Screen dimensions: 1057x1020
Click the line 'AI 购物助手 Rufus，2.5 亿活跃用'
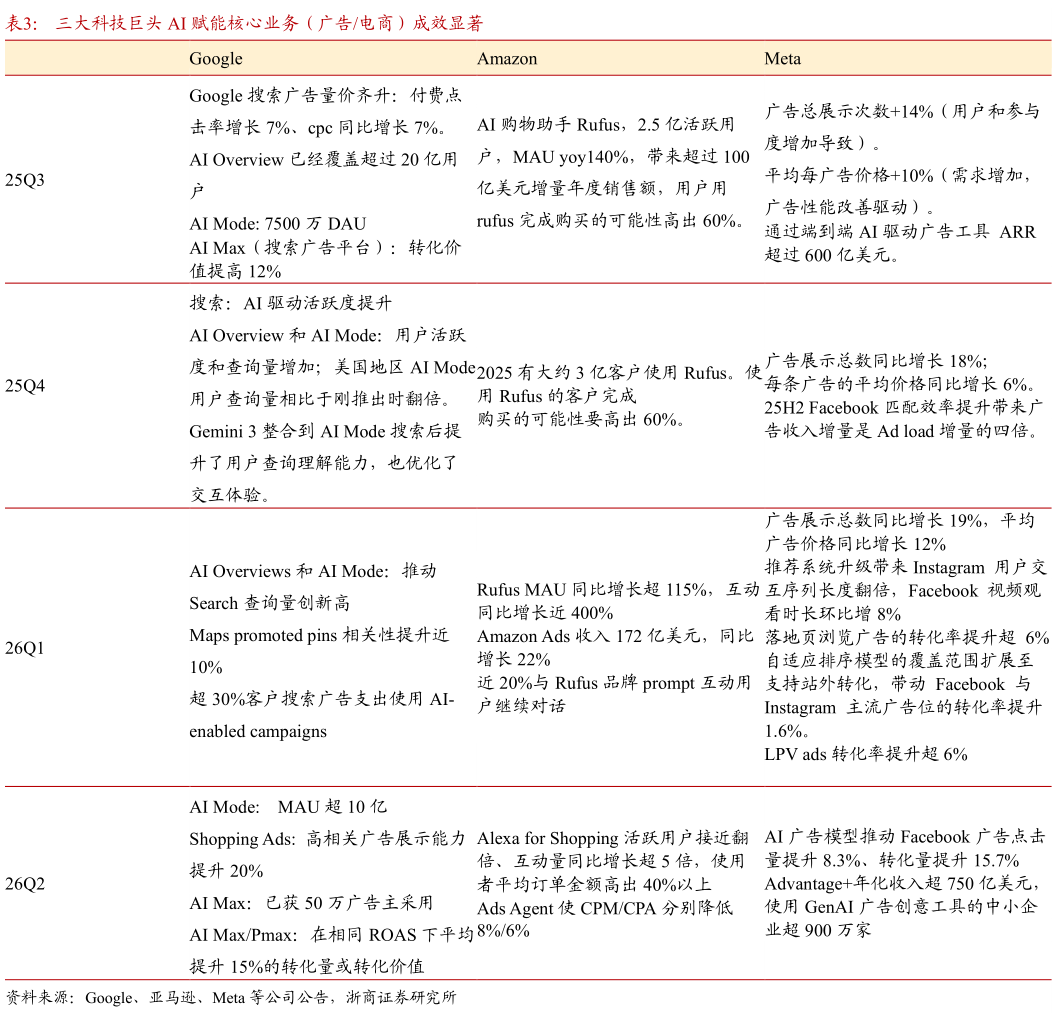tap(605, 125)
